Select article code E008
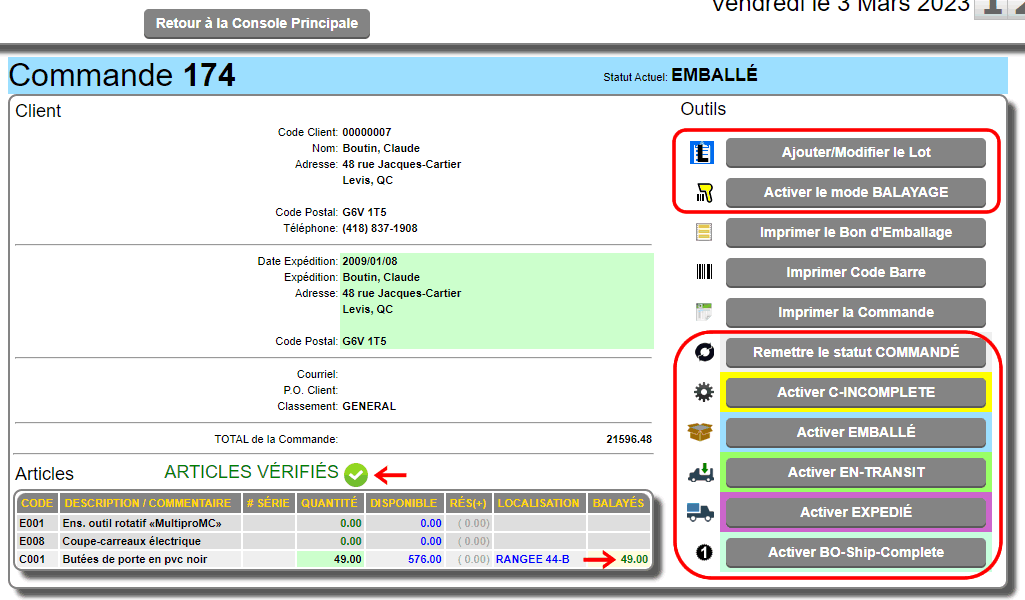 click(x=32, y=541)
